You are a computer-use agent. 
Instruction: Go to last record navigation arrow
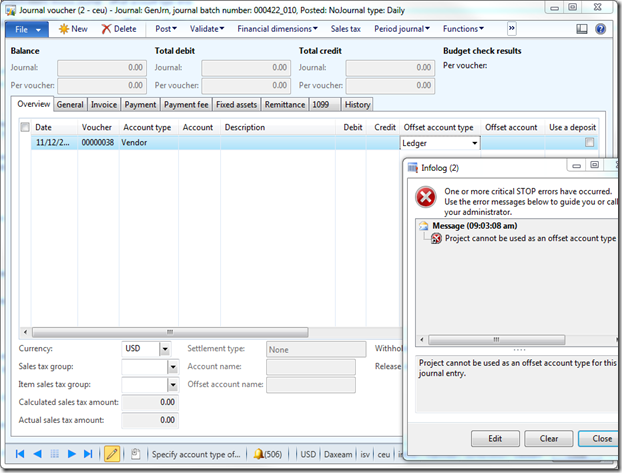88,454
